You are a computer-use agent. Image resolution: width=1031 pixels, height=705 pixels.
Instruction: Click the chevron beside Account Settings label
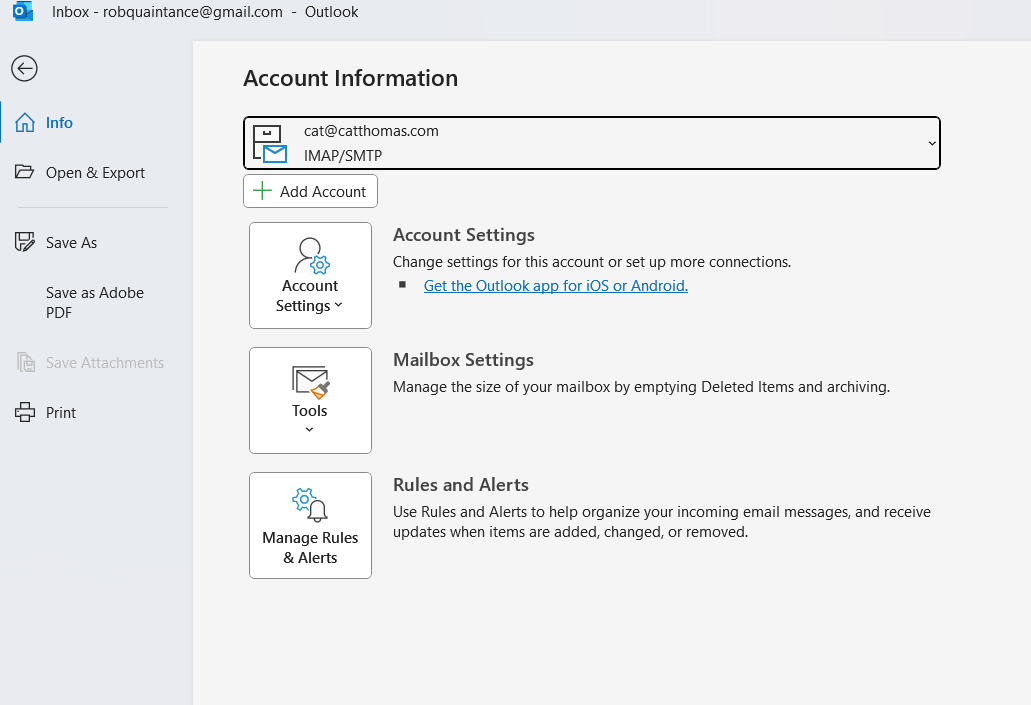[x=339, y=305]
